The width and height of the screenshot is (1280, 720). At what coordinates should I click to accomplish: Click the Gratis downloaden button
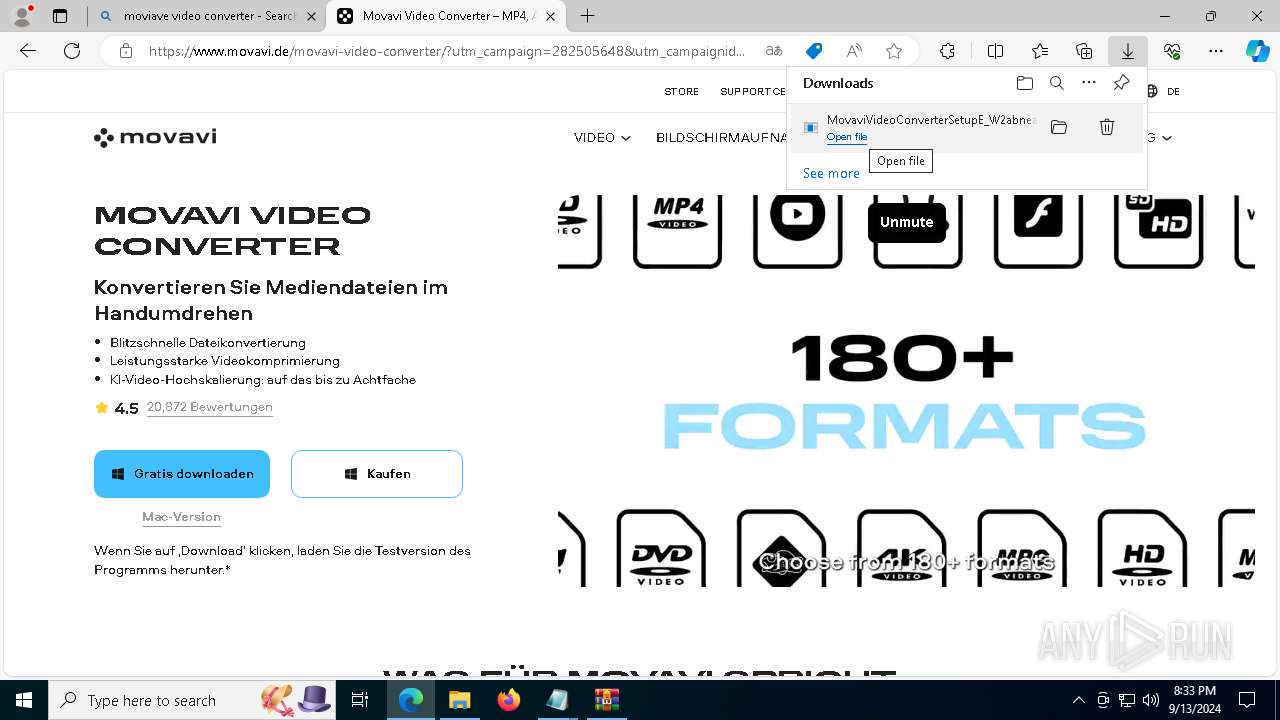182,474
